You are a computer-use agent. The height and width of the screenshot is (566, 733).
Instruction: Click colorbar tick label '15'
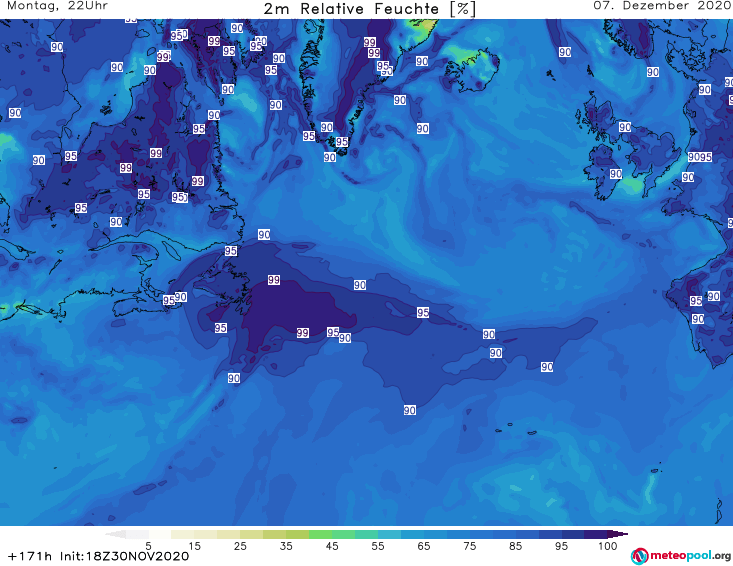[x=194, y=546]
